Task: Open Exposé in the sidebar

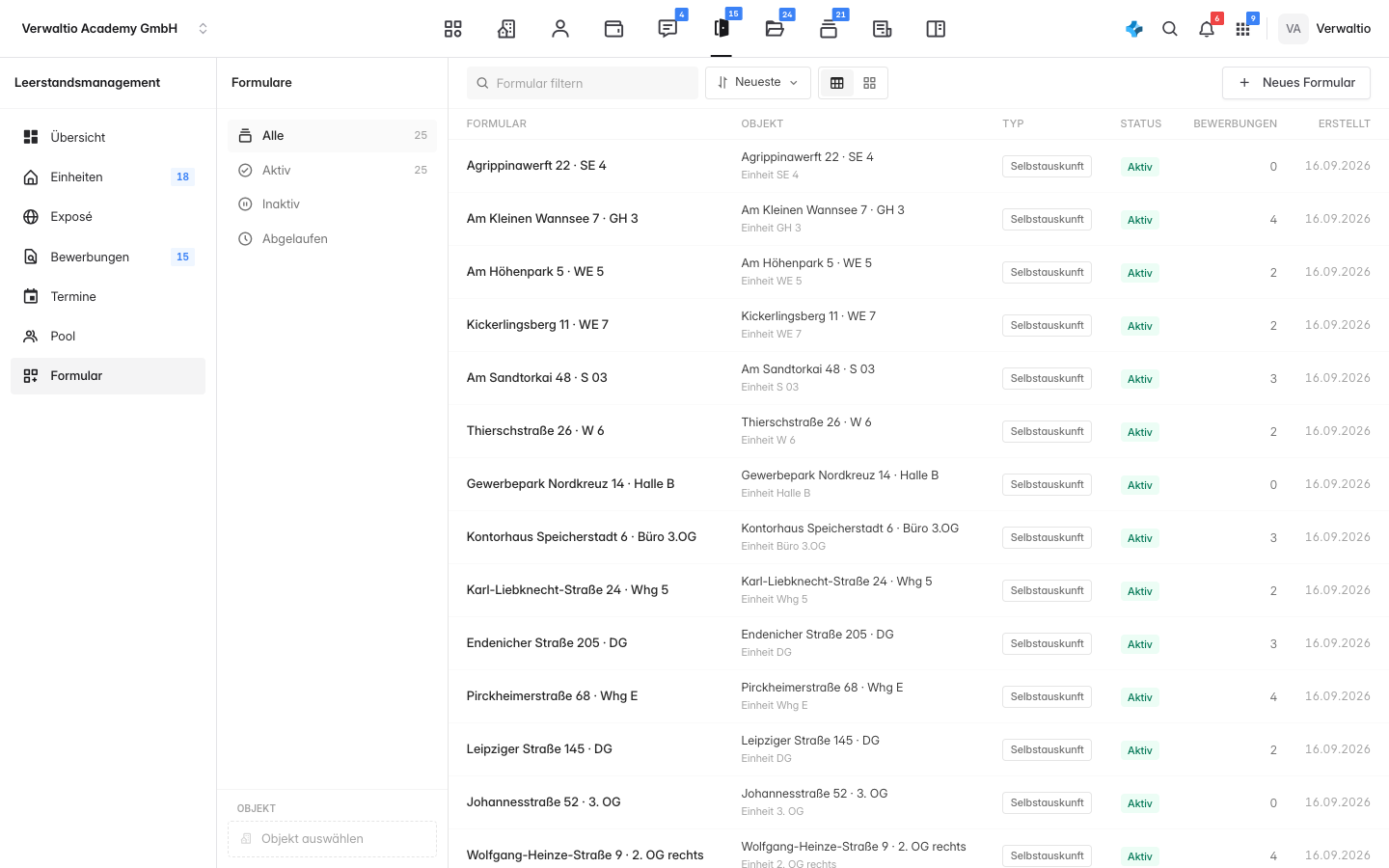Action: click(x=108, y=217)
